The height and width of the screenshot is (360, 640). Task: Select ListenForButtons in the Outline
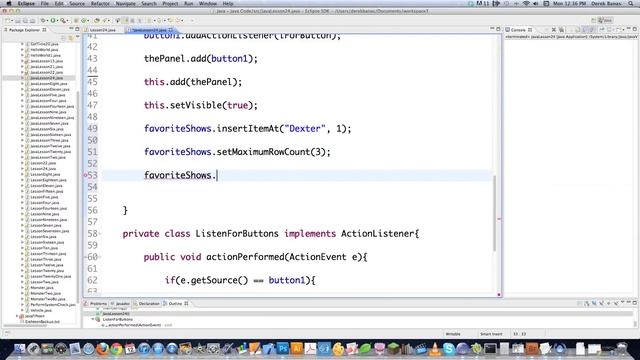tap(118, 319)
